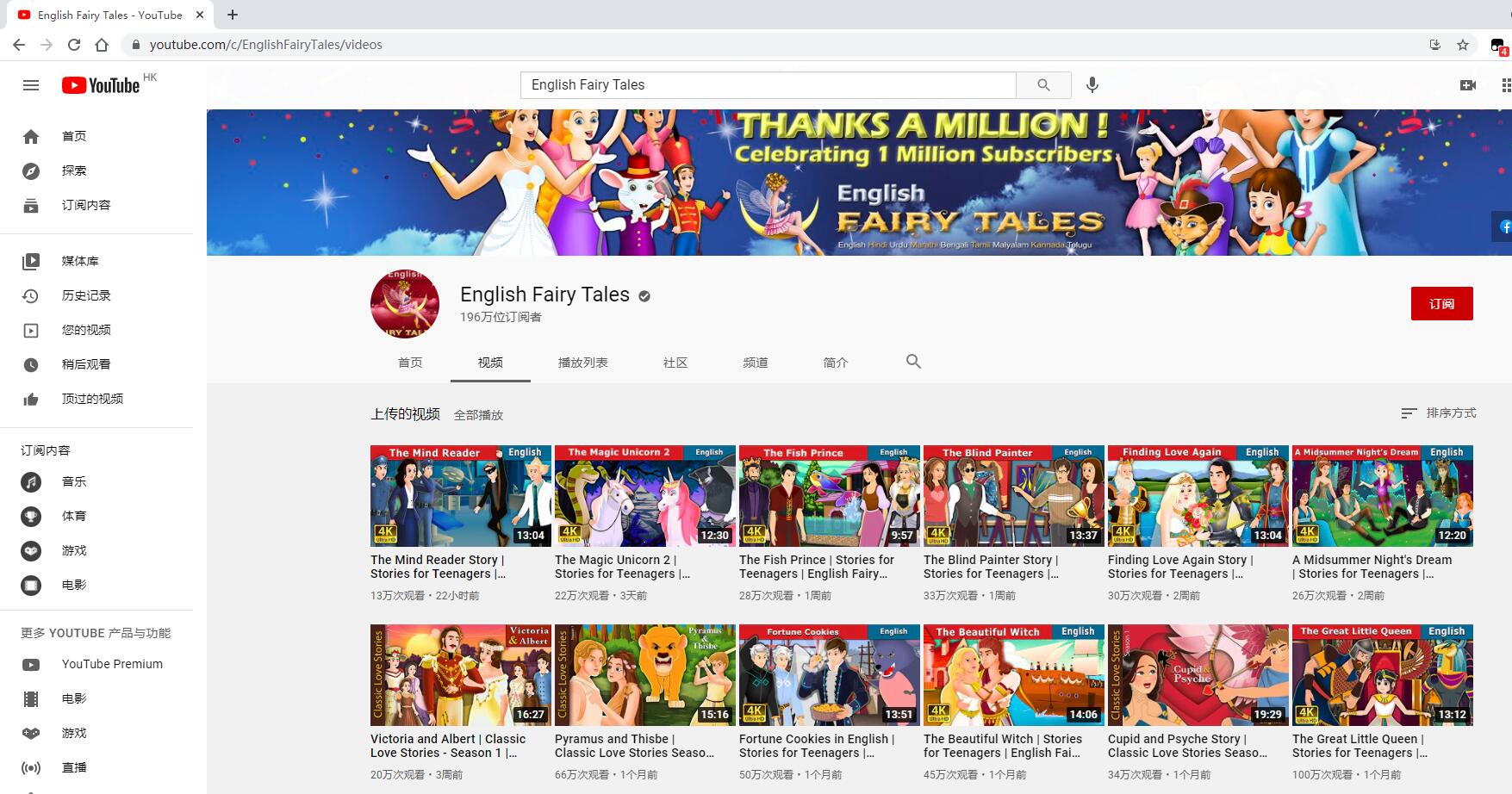The width and height of the screenshot is (1512, 794).
Task: Switch to 社区 tab
Action: [x=675, y=363]
